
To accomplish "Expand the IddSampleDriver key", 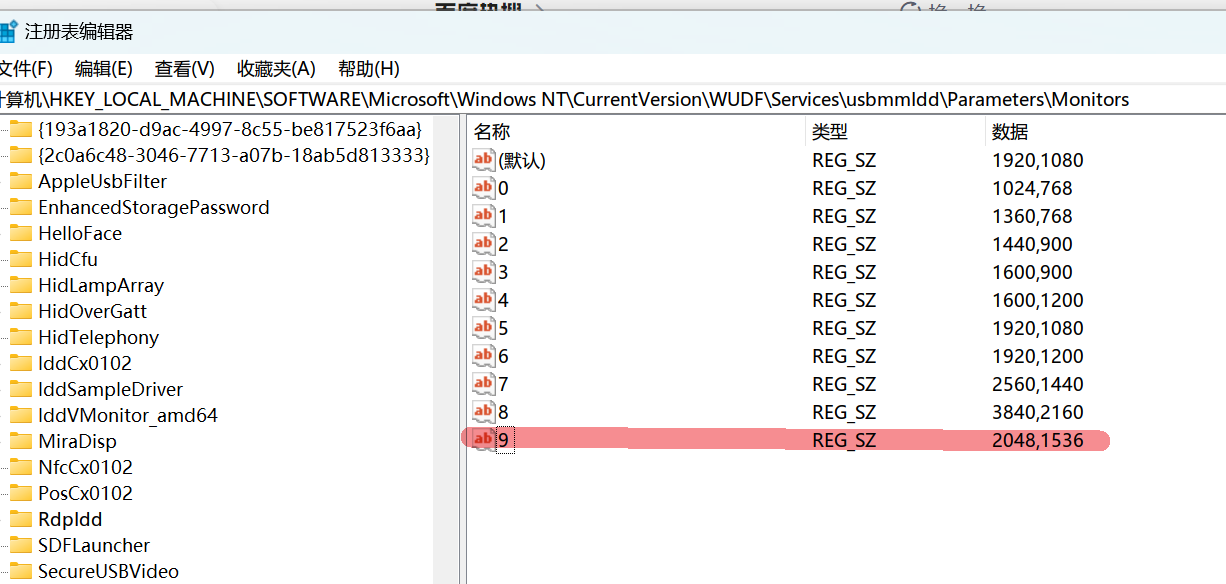I will [111, 389].
